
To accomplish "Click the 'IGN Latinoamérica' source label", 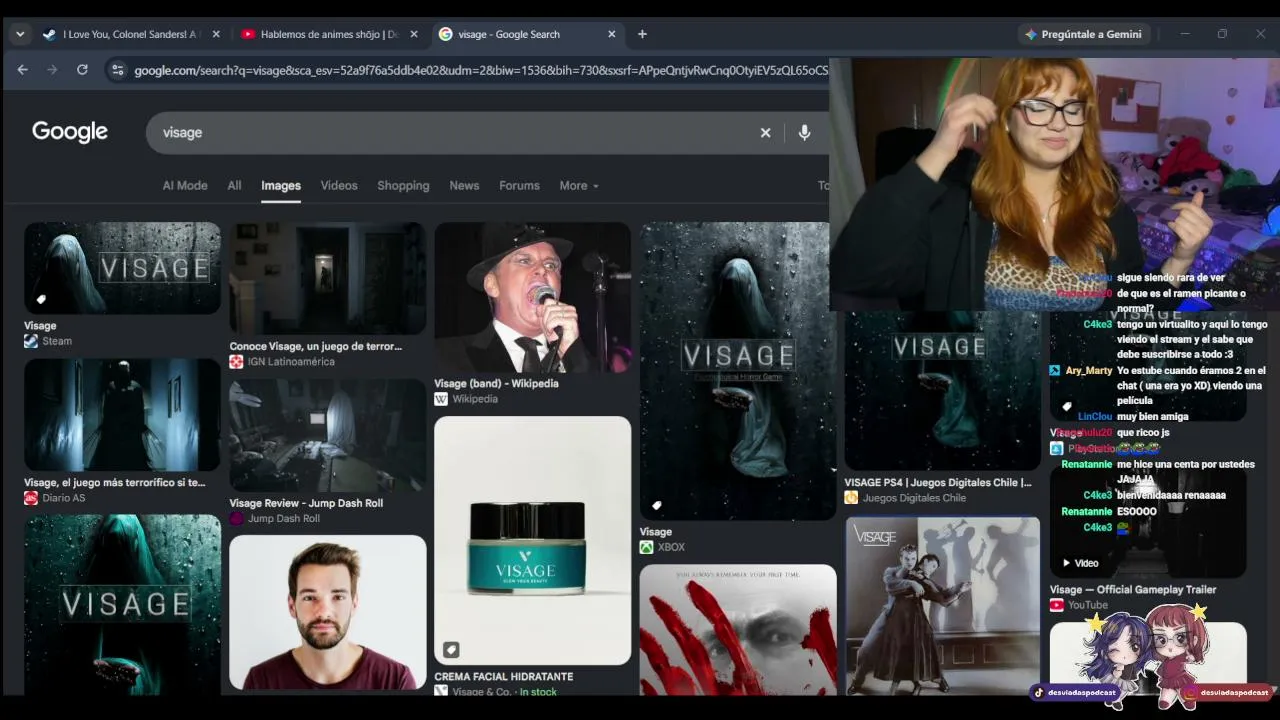I will point(291,361).
